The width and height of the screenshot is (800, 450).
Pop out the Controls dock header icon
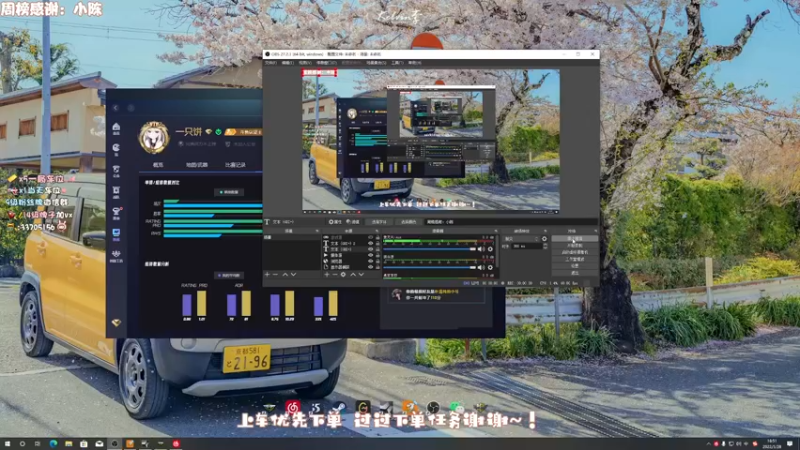(595, 231)
